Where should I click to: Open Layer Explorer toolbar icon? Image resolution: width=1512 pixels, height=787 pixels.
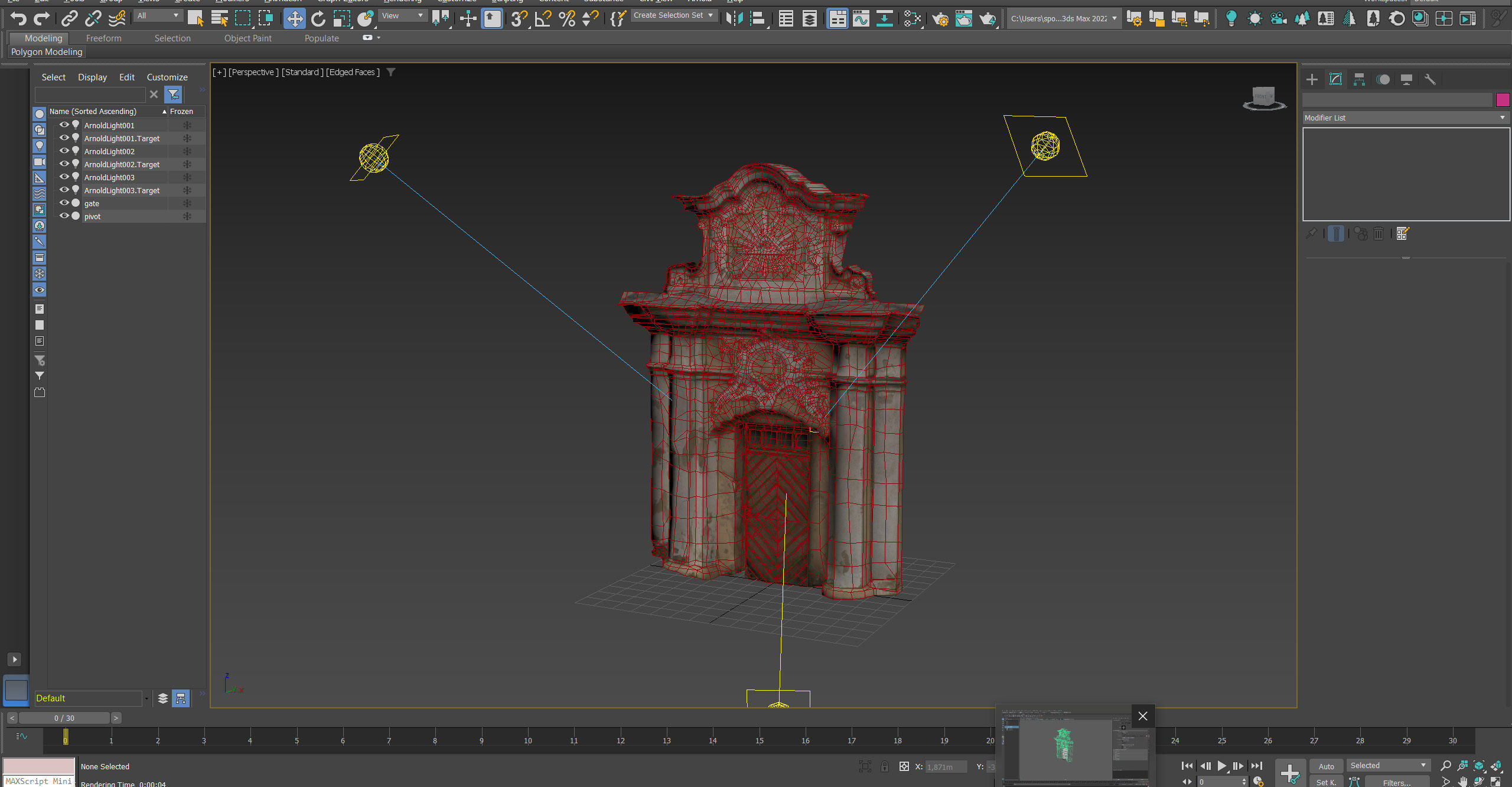(x=810, y=19)
